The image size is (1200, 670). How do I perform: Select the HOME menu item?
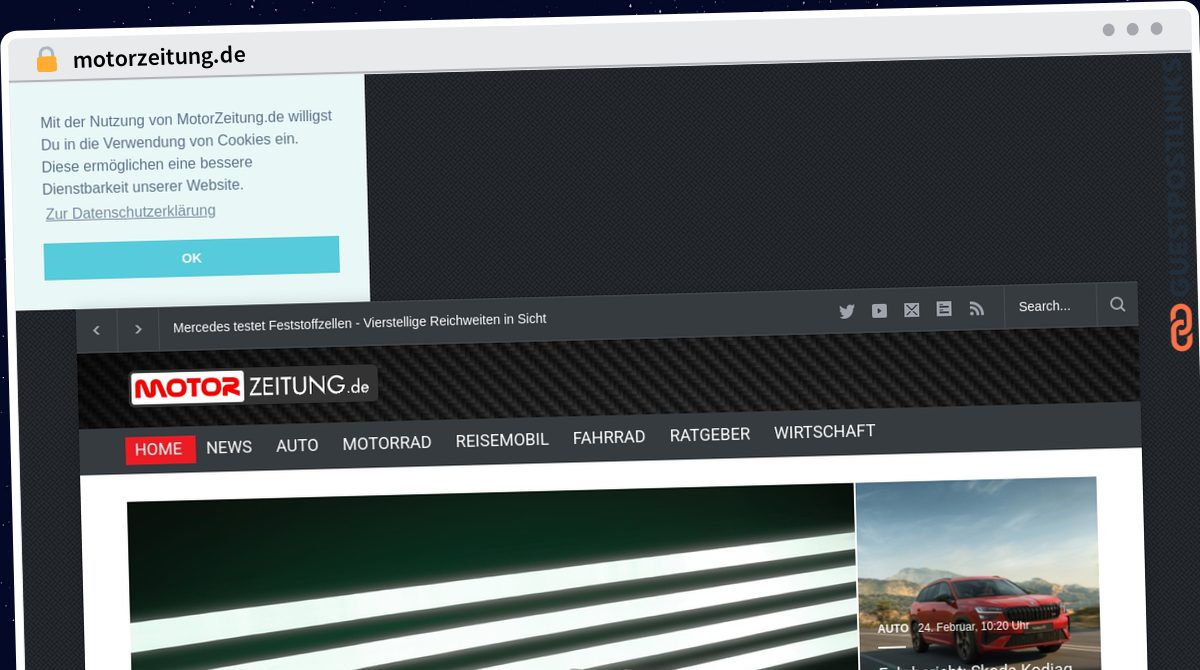tap(158, 449)
